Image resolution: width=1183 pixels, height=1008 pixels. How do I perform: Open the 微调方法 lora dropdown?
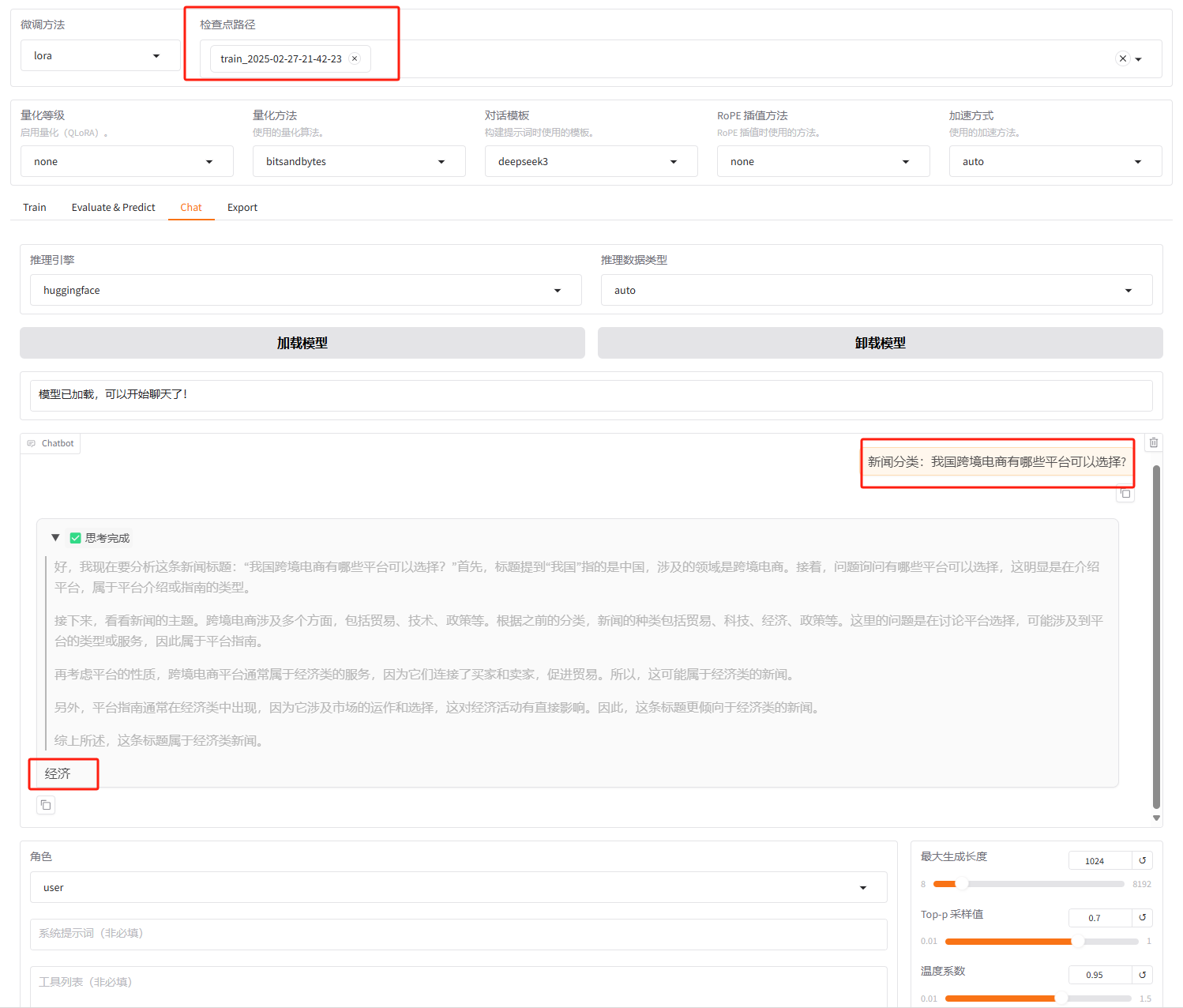coord(100,56)
